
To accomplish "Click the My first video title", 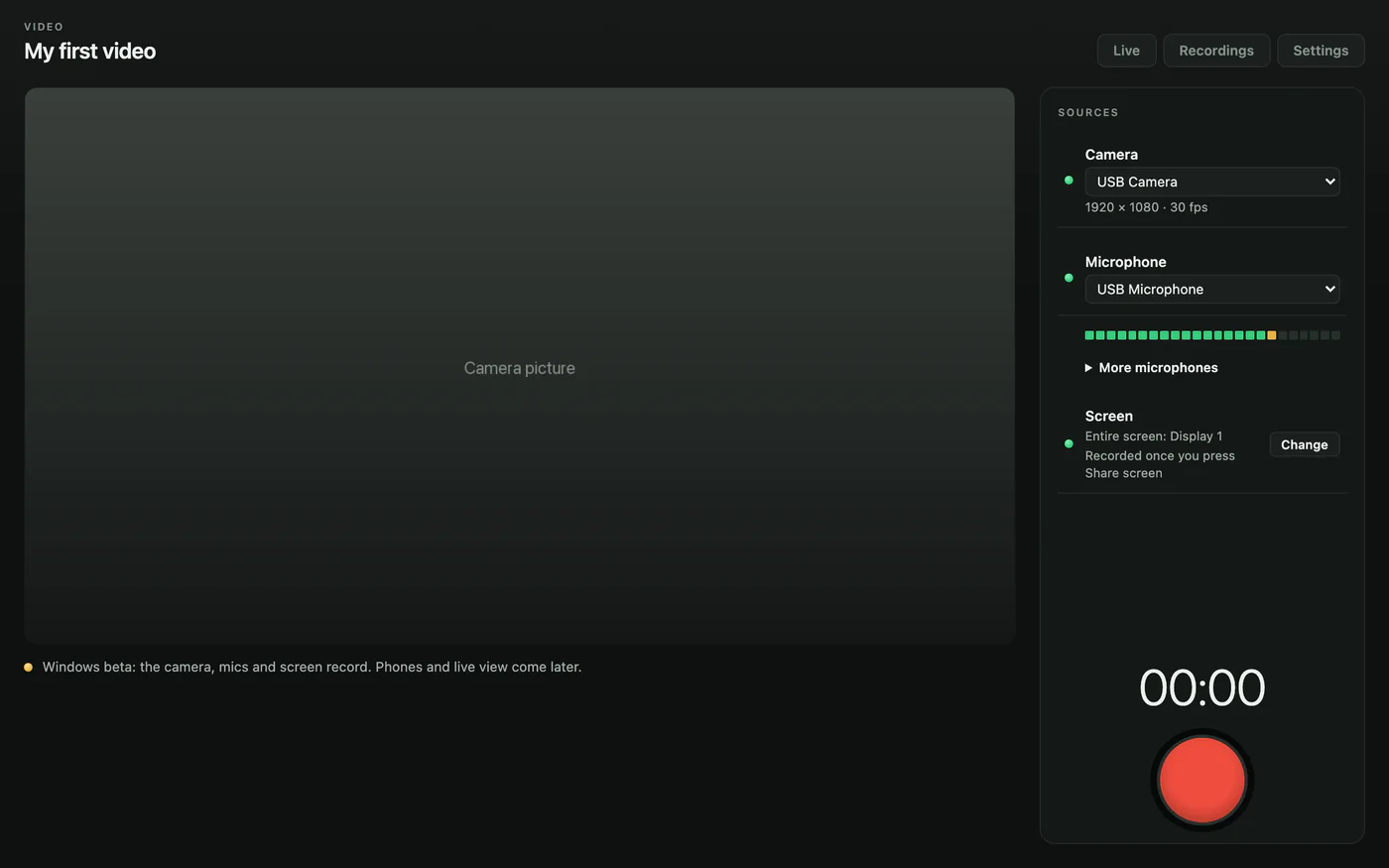I will pyautogui.click(x=90, y=52).
